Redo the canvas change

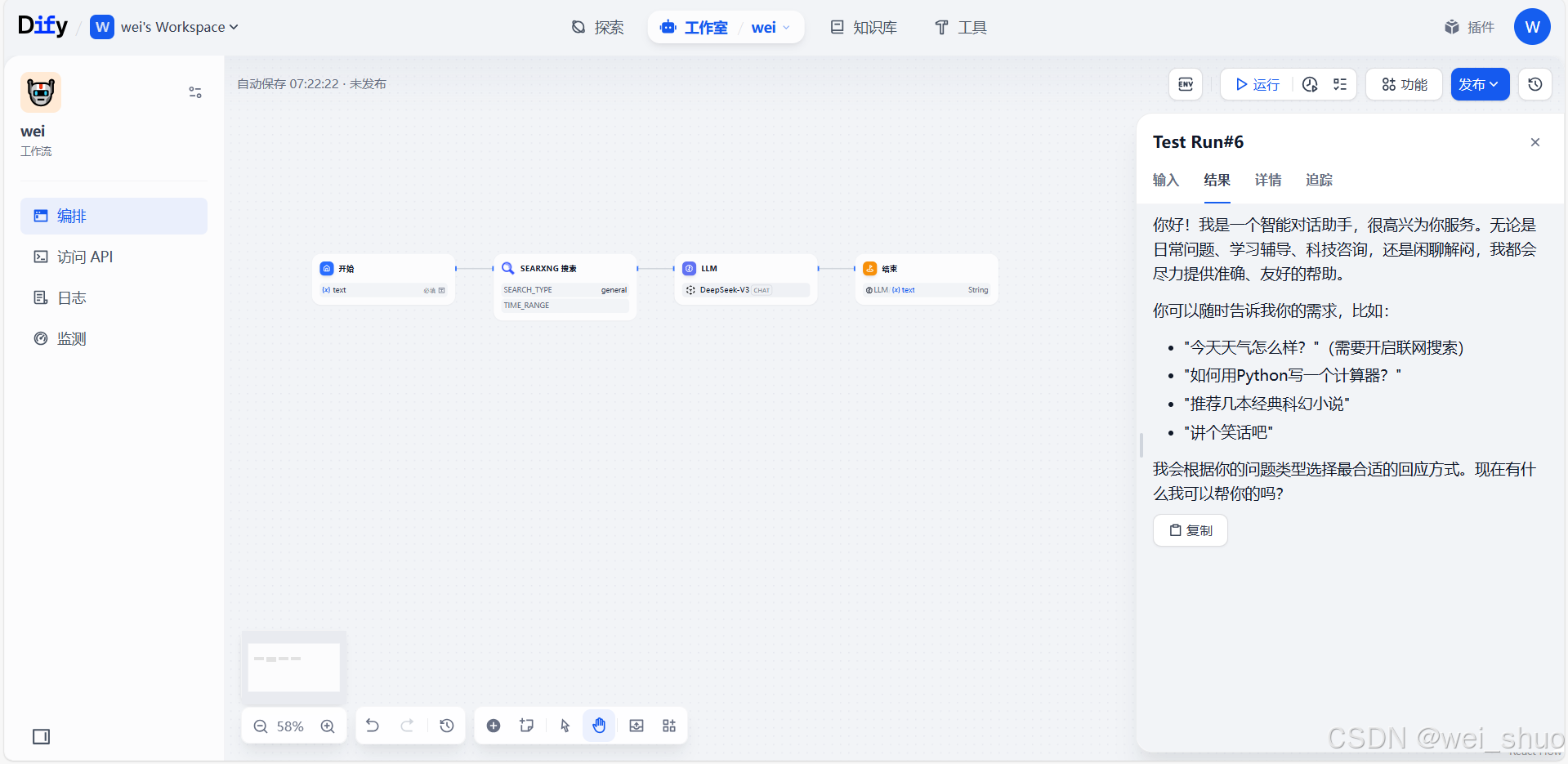pyautogui.click(x=407, y=726)
